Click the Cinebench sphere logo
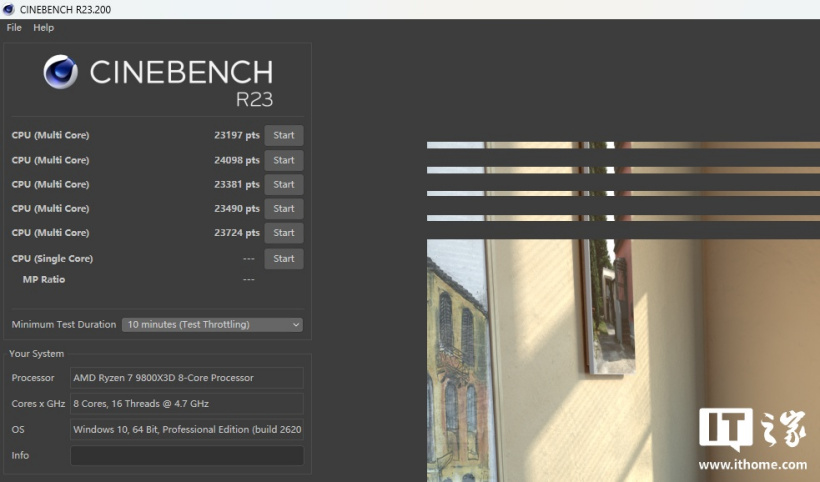 click(x=61, y=72)
